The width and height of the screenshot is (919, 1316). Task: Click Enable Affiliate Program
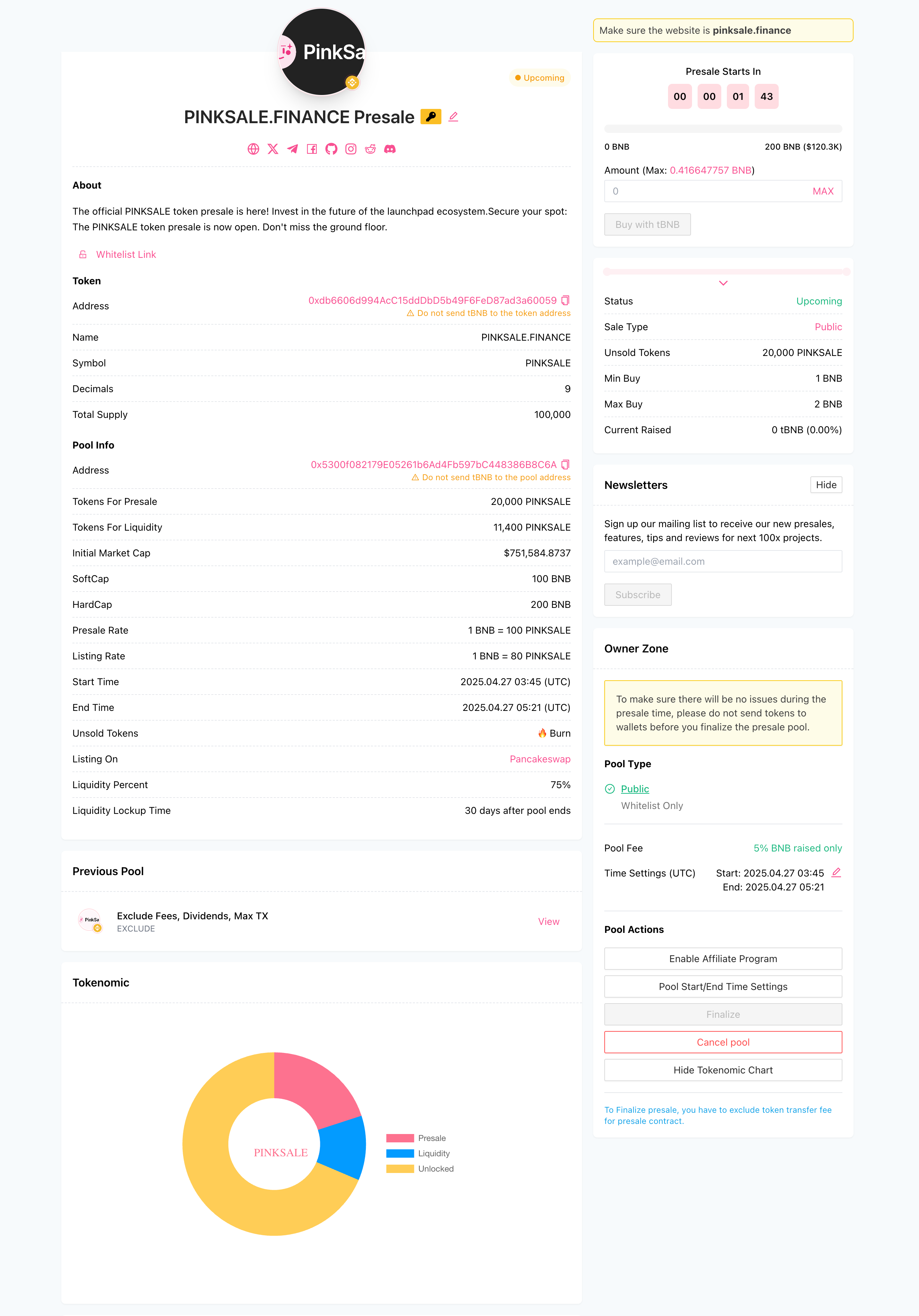(723, 959)
